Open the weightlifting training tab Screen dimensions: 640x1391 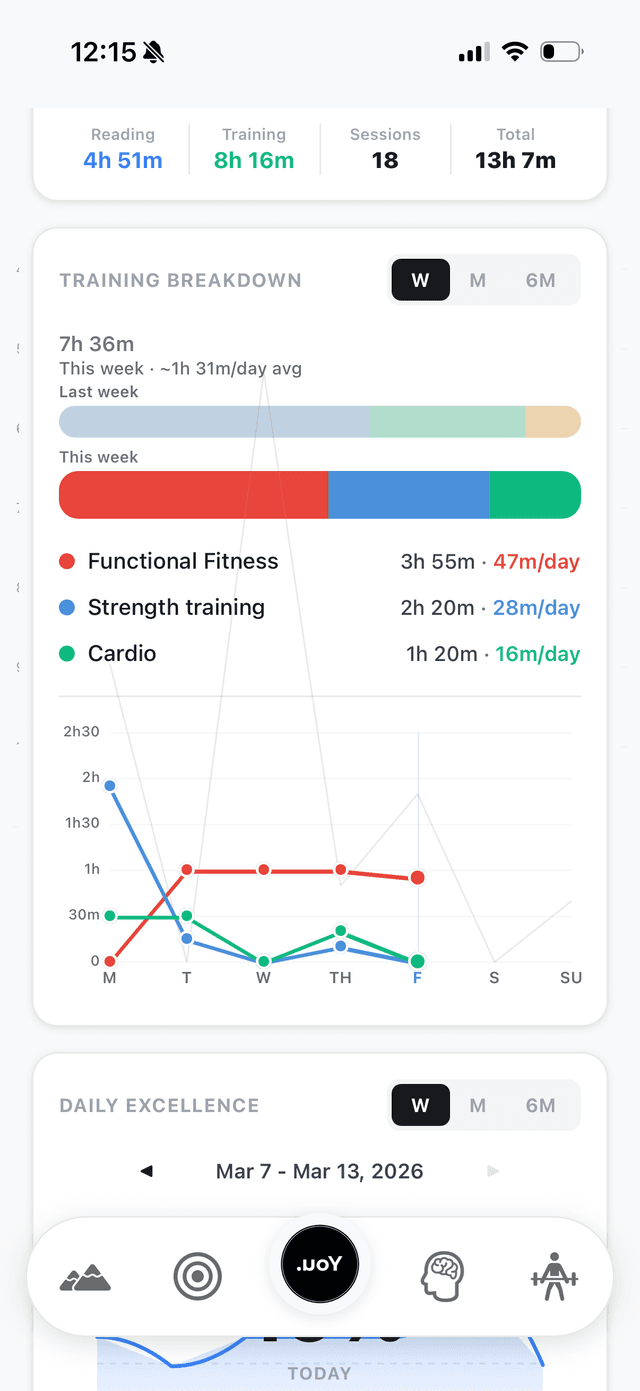tap(557, 1276)
